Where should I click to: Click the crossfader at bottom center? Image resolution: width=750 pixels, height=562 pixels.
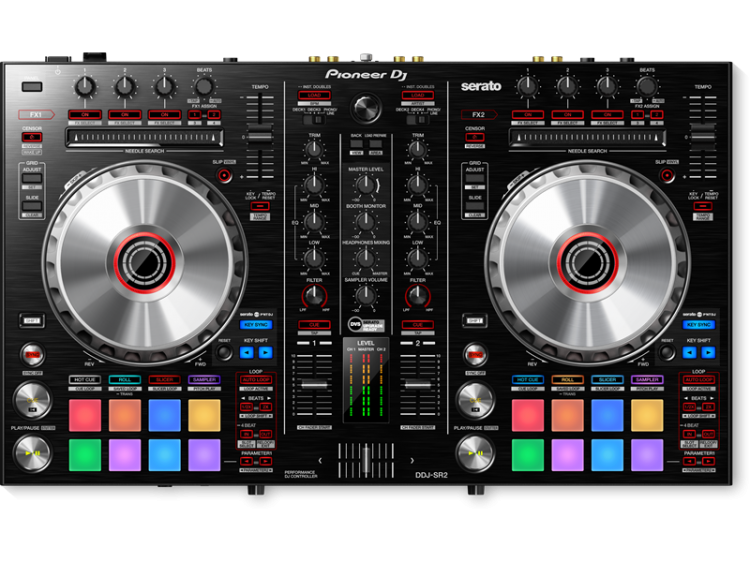tap(366, 460)
